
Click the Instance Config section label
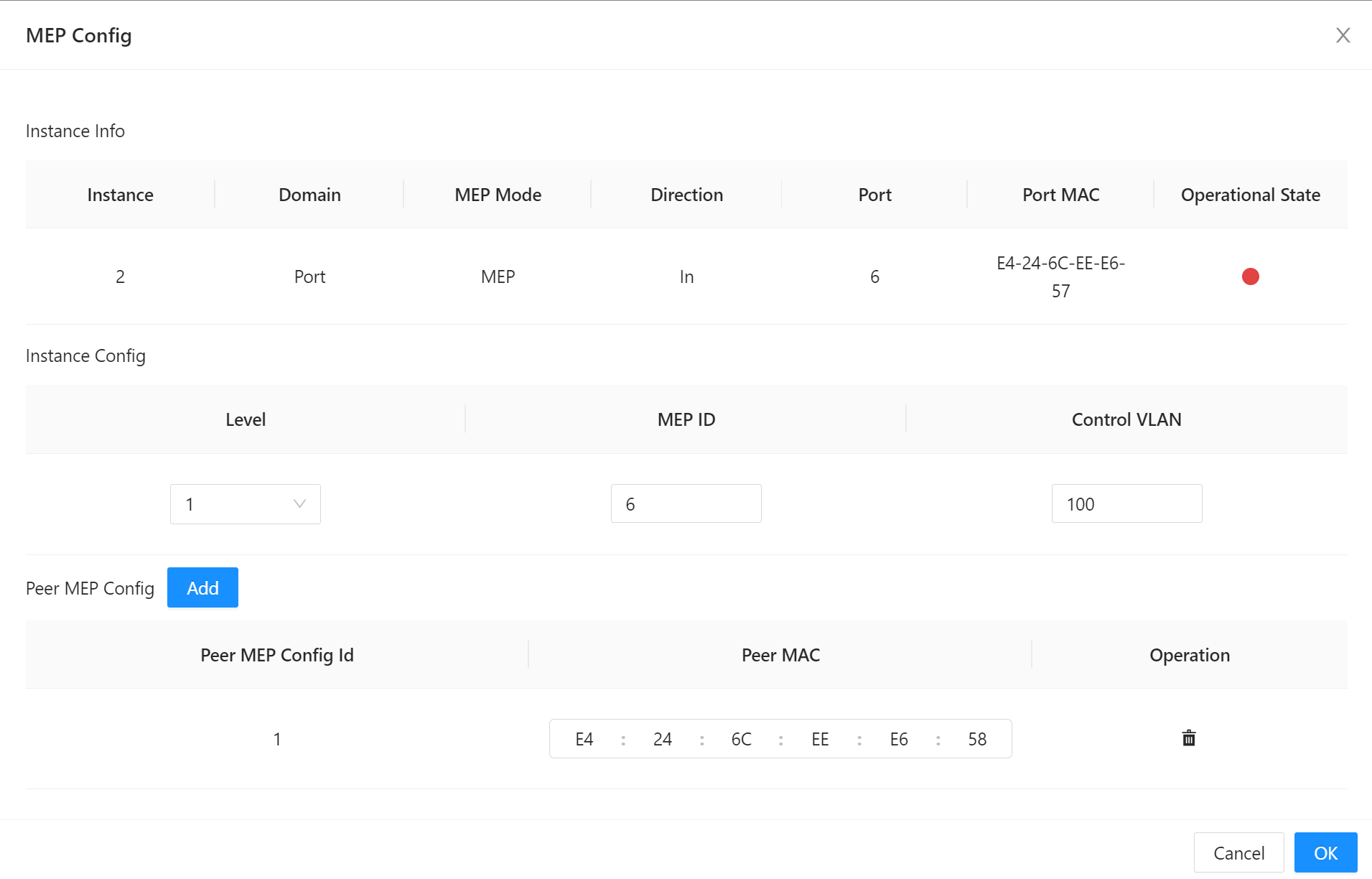point(85,355)
